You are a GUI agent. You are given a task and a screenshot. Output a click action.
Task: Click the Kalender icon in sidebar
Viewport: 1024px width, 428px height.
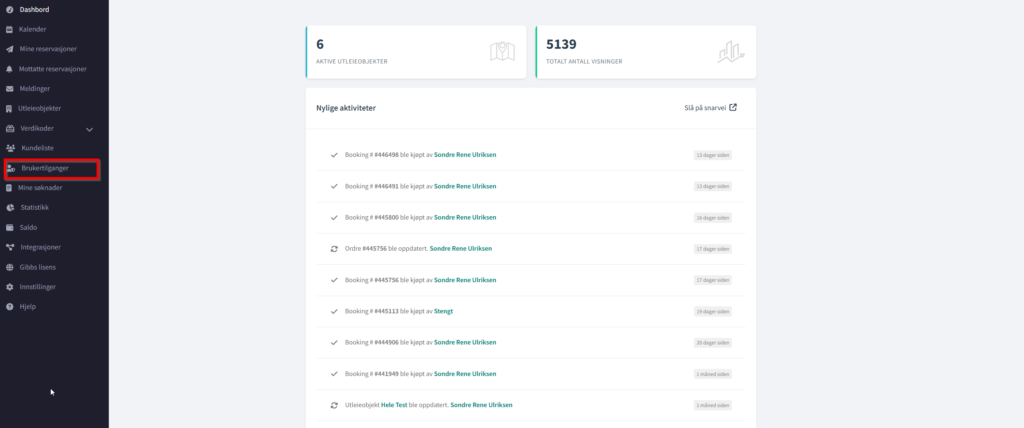[9, 29]
